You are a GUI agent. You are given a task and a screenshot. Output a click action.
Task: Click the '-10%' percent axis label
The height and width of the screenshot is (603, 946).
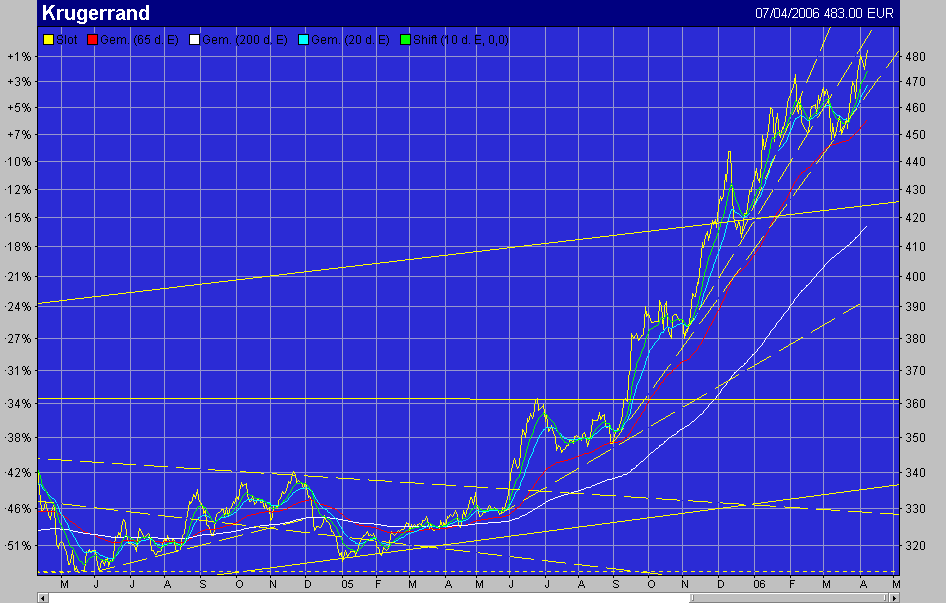pyautogui.click(x=18, y=162)
